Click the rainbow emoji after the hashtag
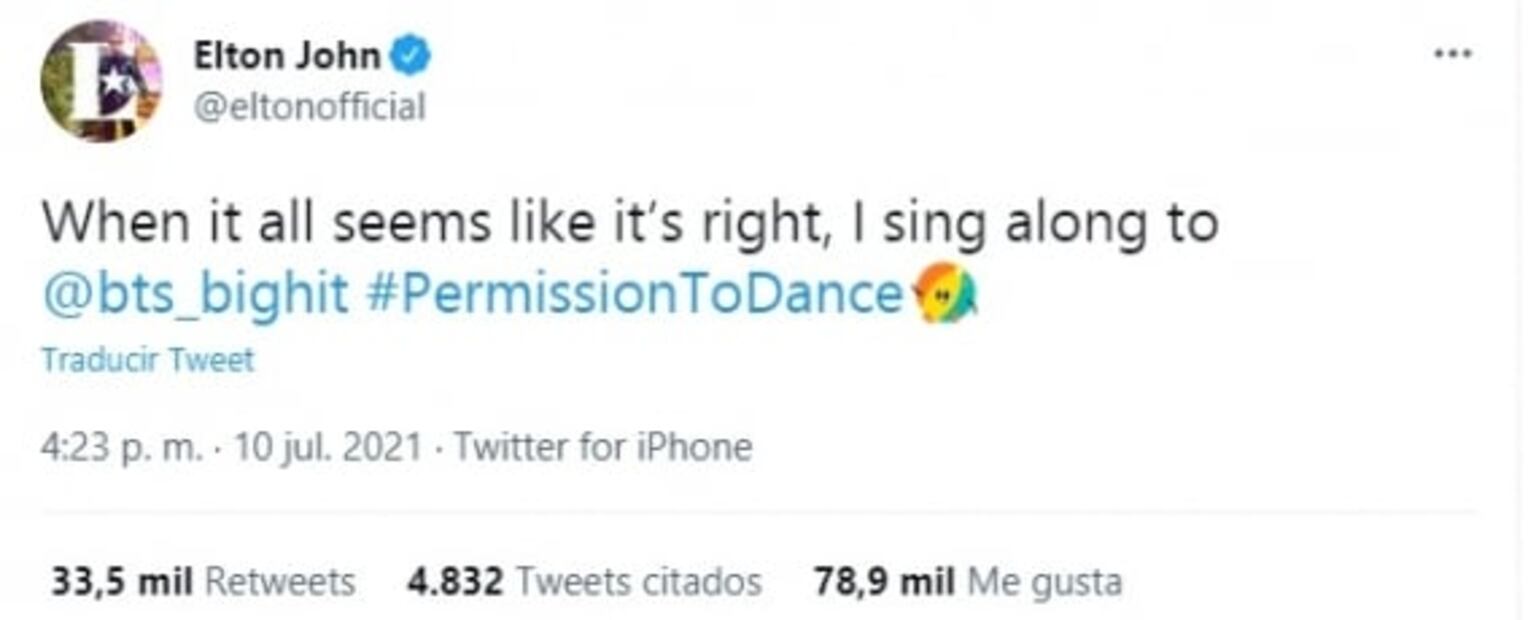This screenshot has height=620, width=1528. pyautogui.click(x=946, y=295)
